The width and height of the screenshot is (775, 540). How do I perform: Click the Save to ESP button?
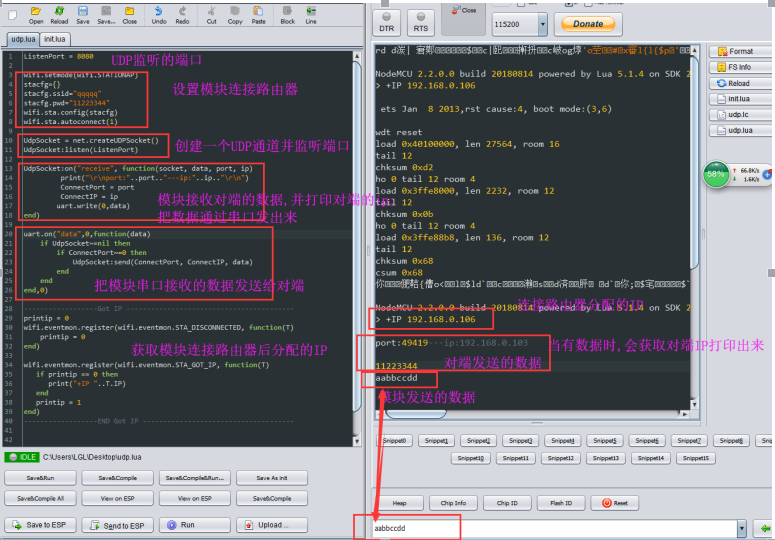click(x=41, y=525)
